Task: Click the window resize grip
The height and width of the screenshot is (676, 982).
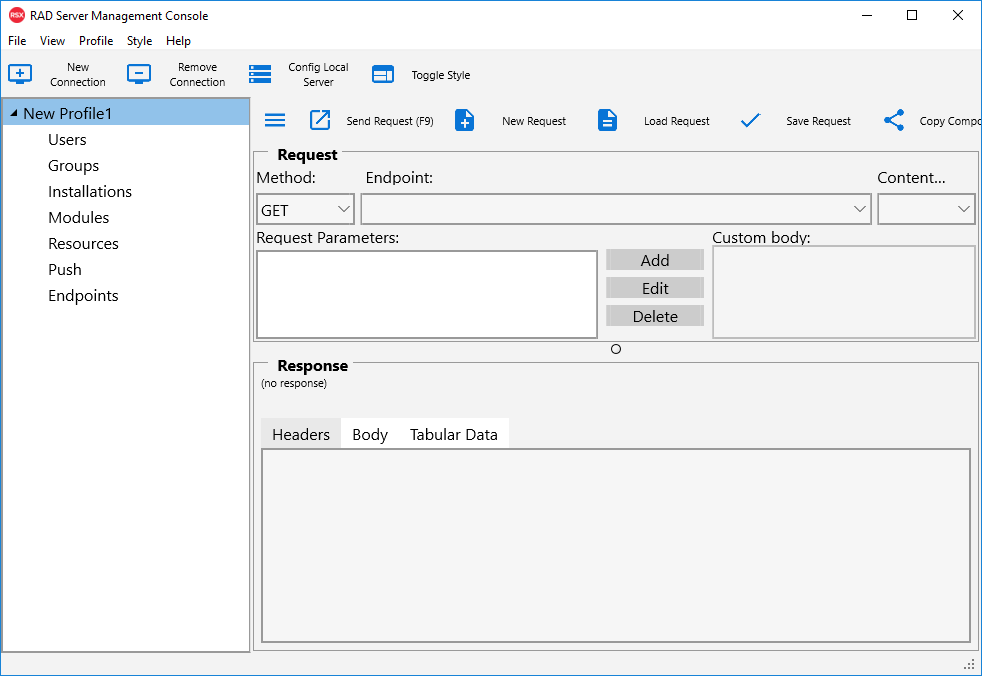Action: pyautogui.click(x=969, y=664)
